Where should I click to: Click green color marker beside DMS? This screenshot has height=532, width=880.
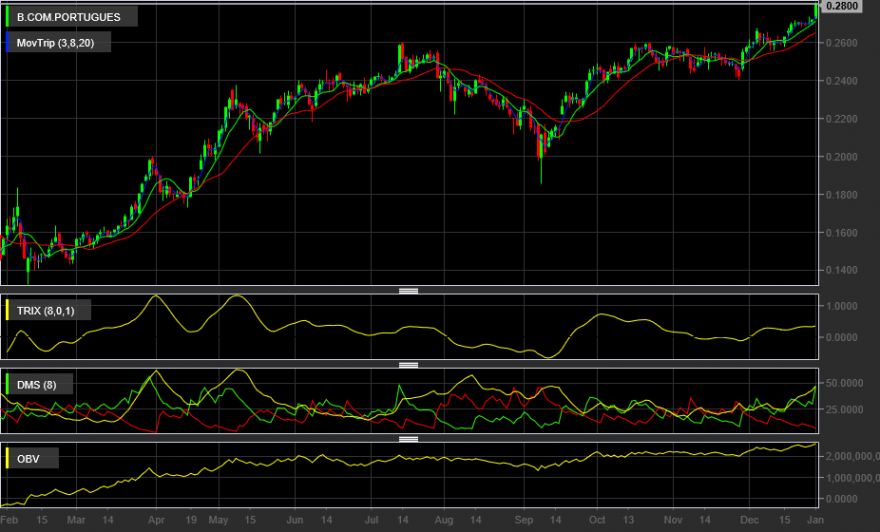7,384
